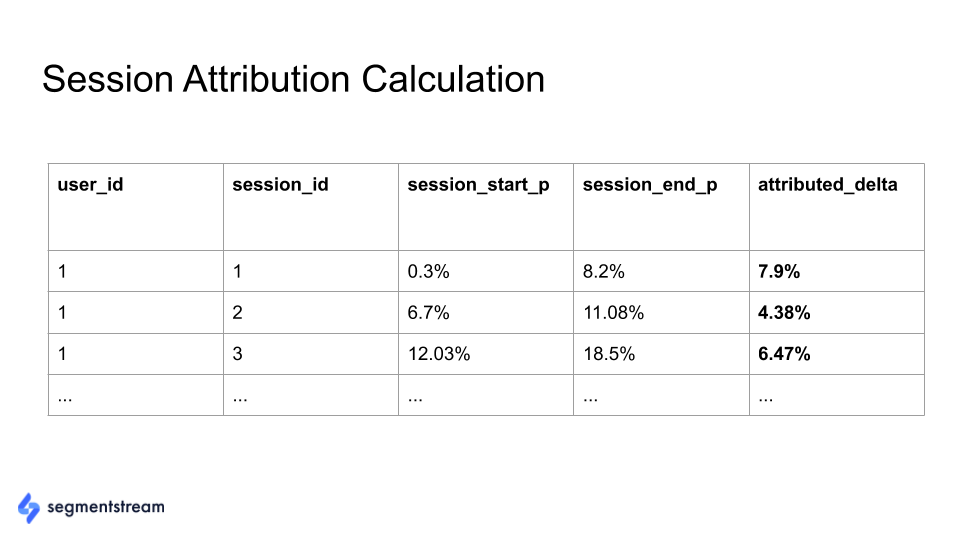Click the ellipsis under attributed_delta column
The height and width of the screenshot is (540, 960).
click(765, 399)
